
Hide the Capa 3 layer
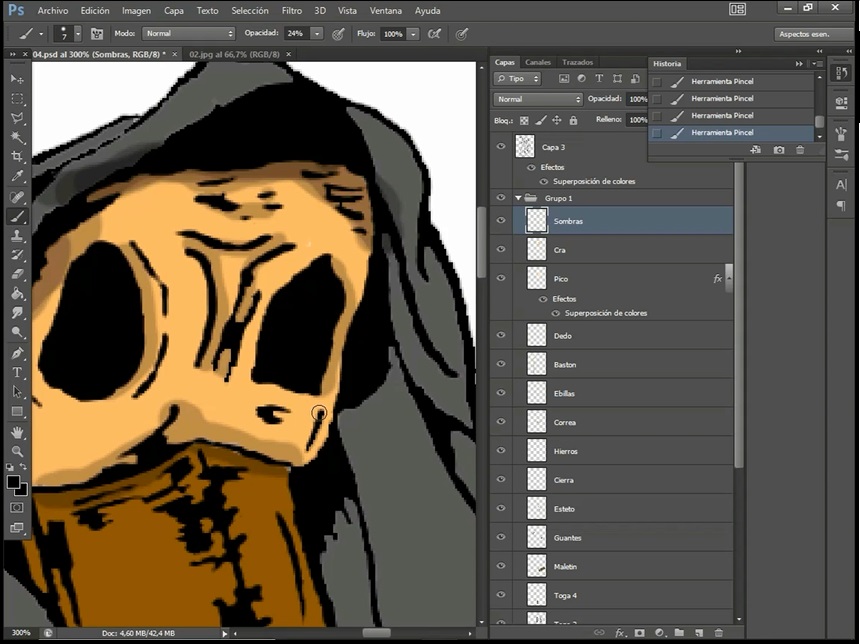point(501,146)
